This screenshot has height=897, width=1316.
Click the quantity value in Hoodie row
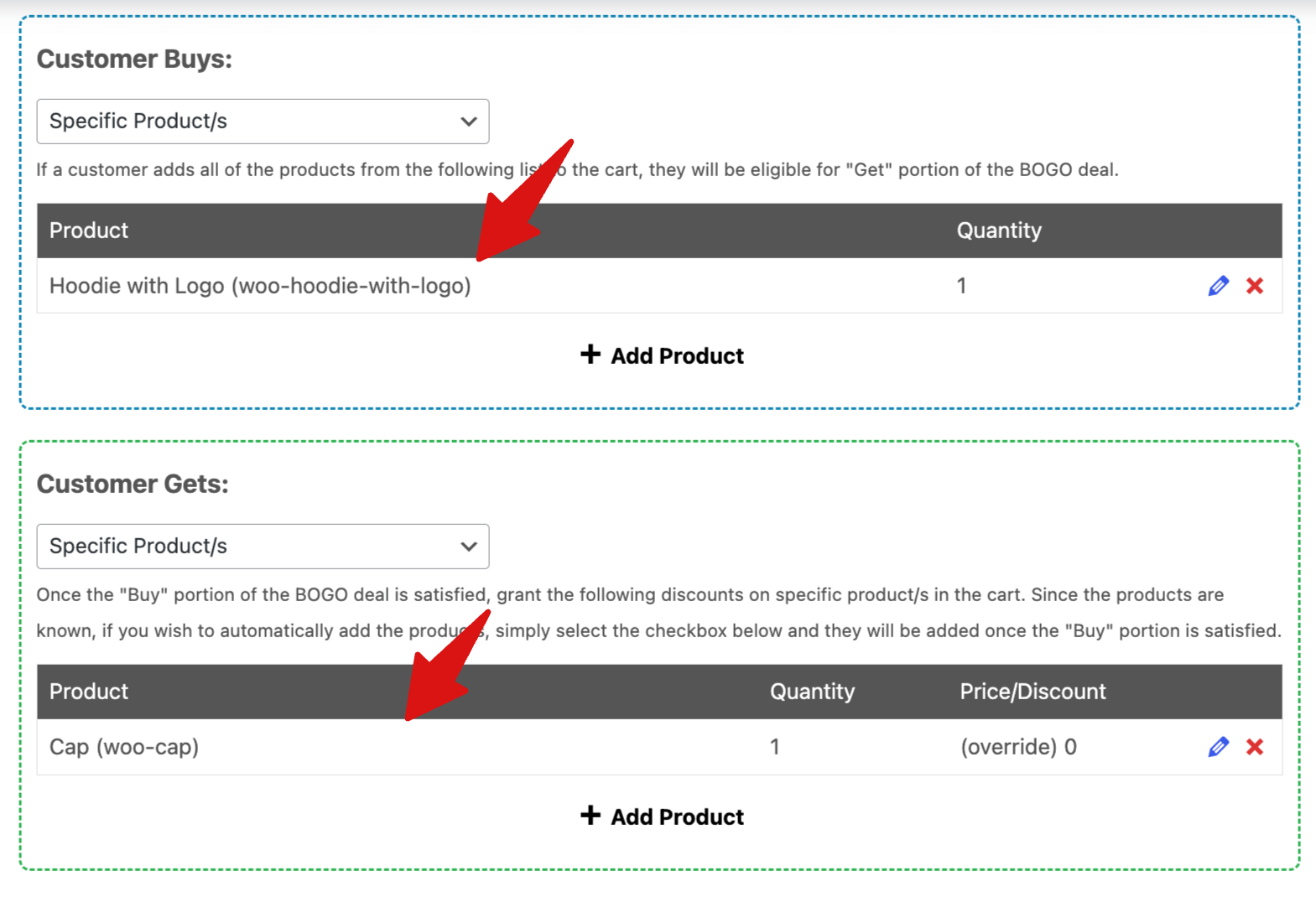click(x=961, y=286)
